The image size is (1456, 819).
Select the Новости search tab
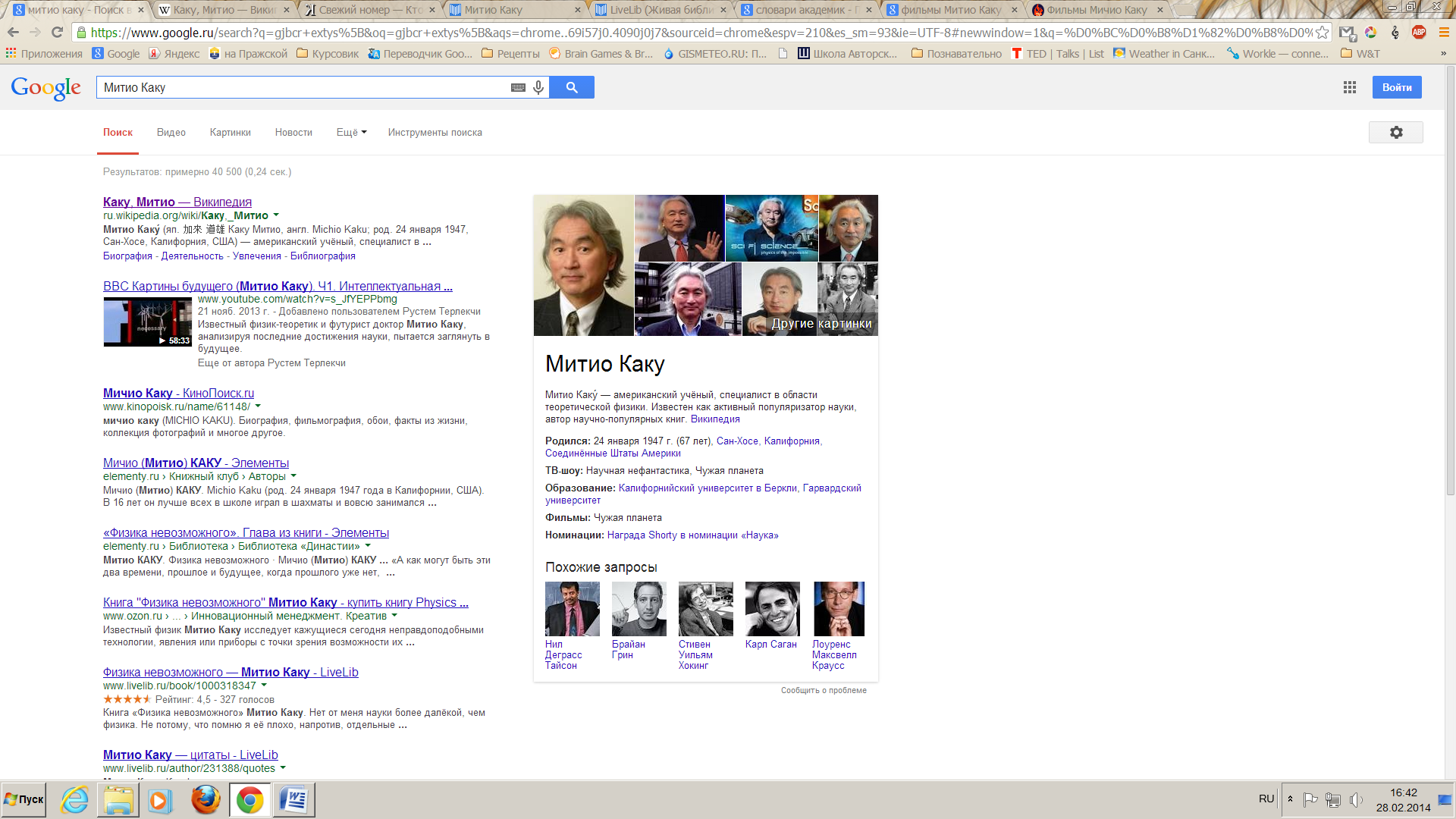pos(293,132)
